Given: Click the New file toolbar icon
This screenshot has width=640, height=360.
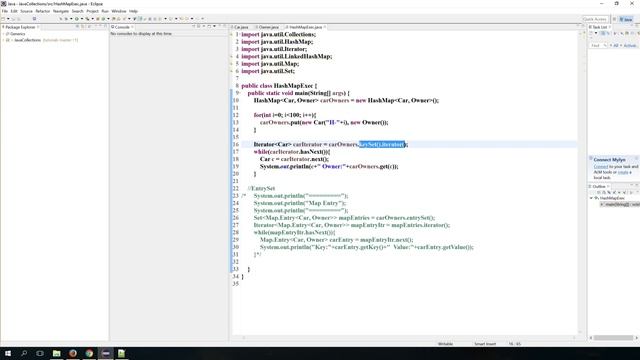Looking at the screenshot, I should (3, 19).
